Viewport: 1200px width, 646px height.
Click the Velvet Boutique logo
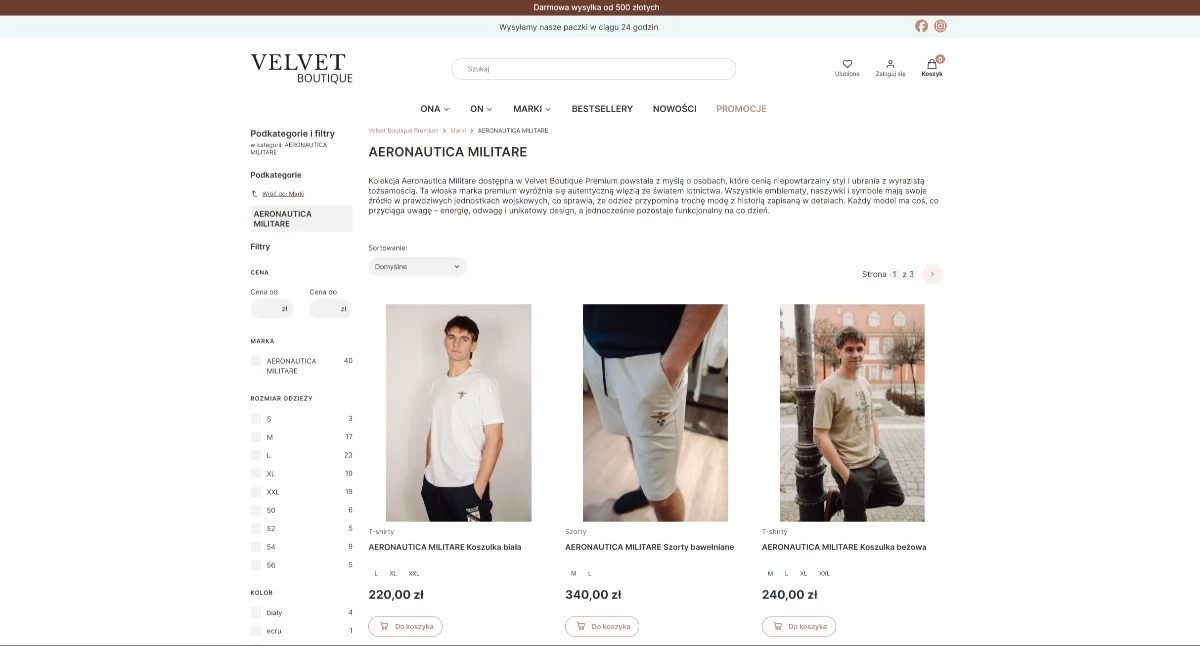[301, 68]
